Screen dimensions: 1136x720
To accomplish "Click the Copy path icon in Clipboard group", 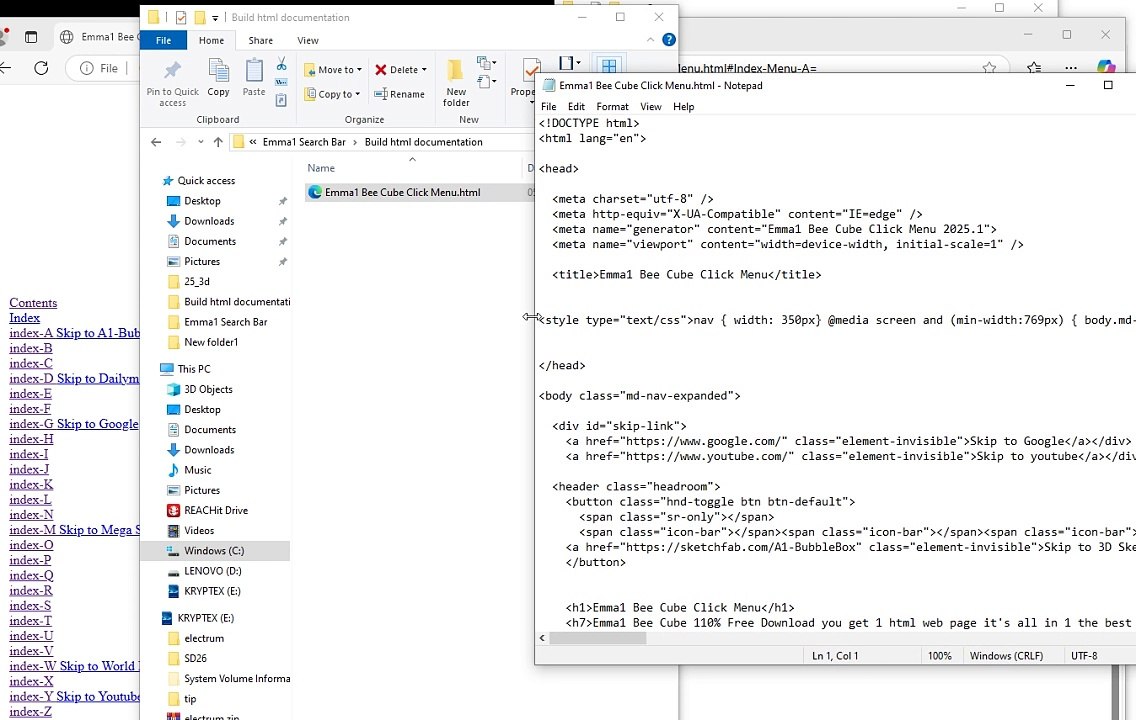I will 281,83.
